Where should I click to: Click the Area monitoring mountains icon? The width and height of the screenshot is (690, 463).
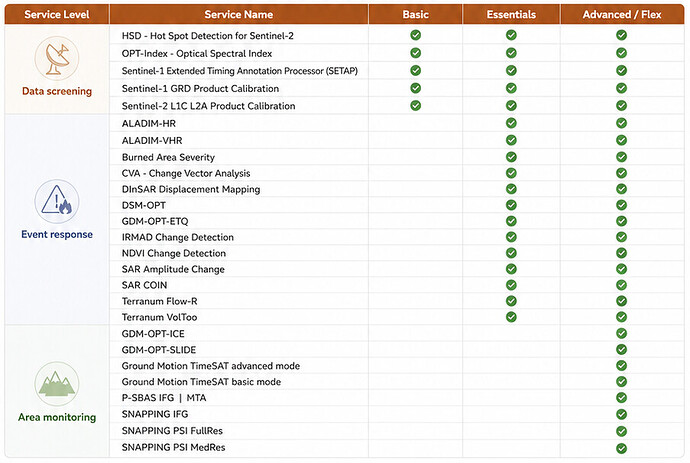tap(57, 384)
